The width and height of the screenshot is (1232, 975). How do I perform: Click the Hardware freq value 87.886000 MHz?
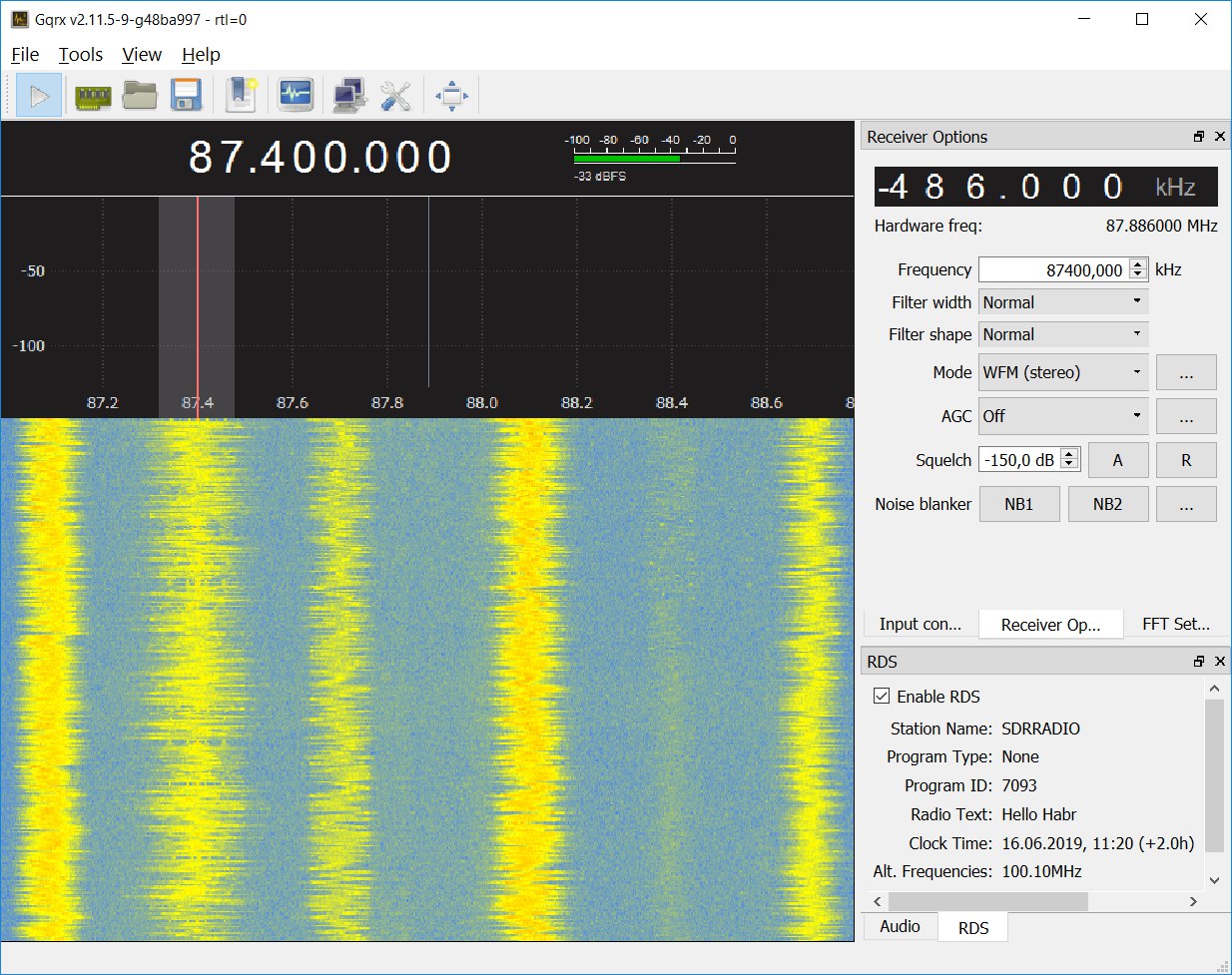(x=1161, y=226)
